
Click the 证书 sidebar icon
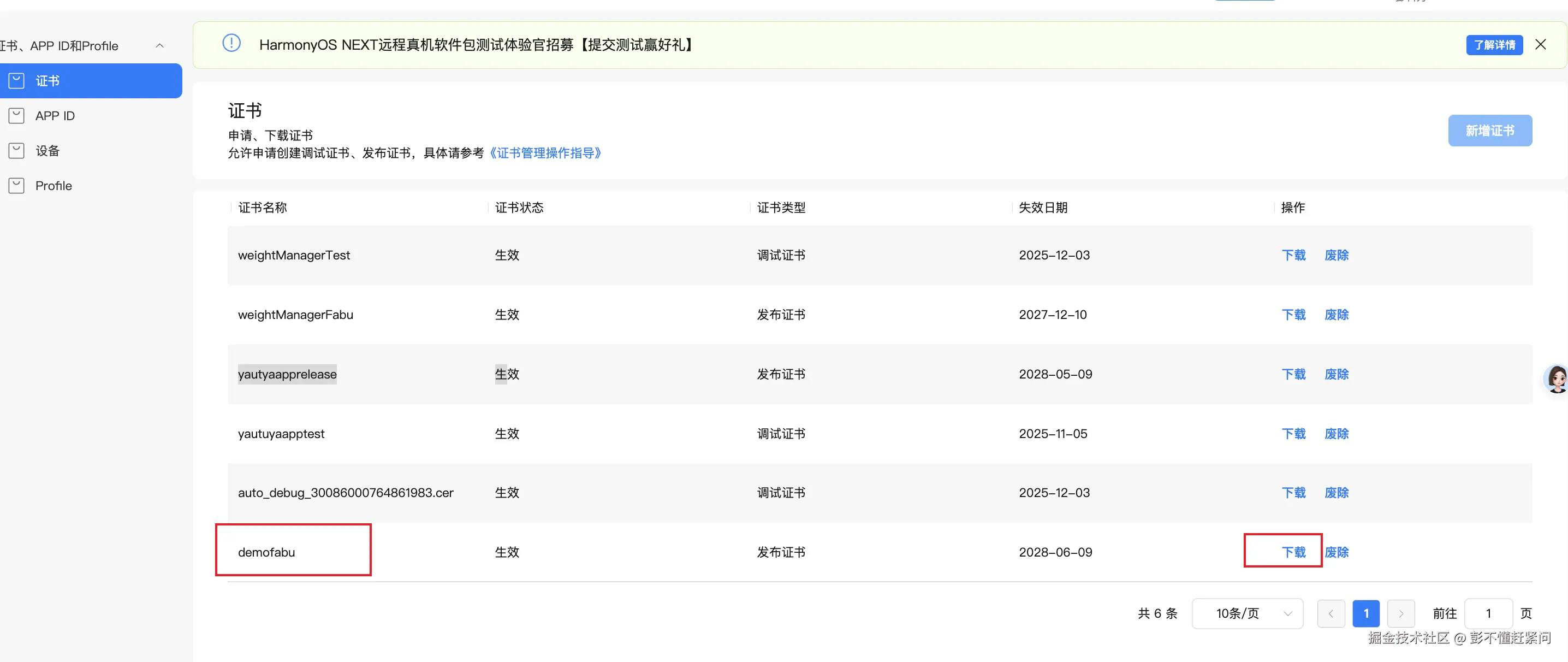pyautogui.click(x=16, y=80)
